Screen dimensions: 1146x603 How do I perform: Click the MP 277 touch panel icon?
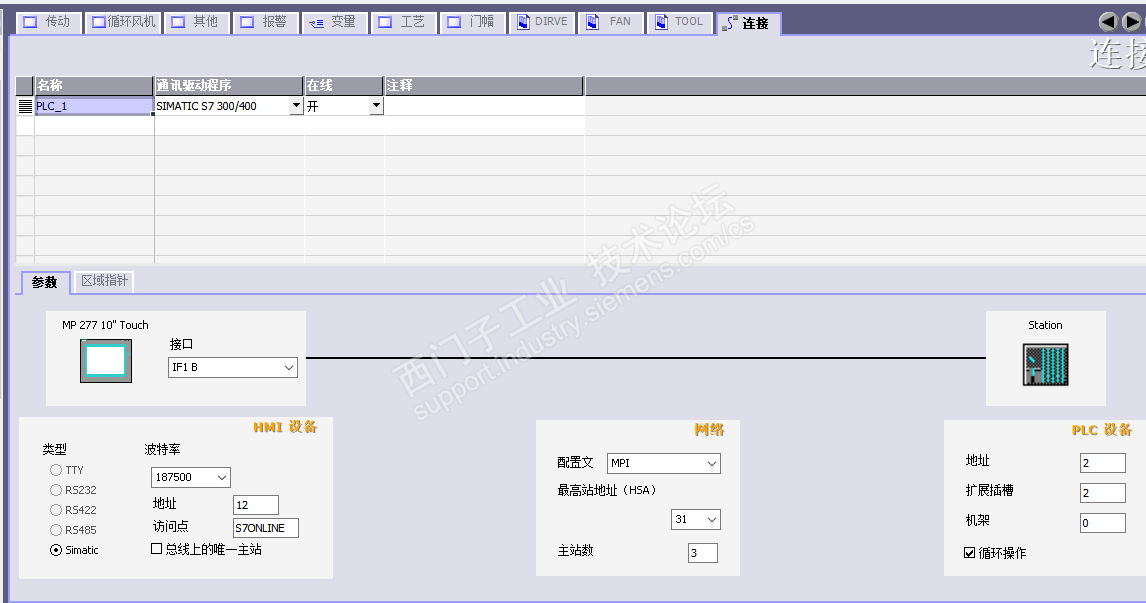(106, 361)
